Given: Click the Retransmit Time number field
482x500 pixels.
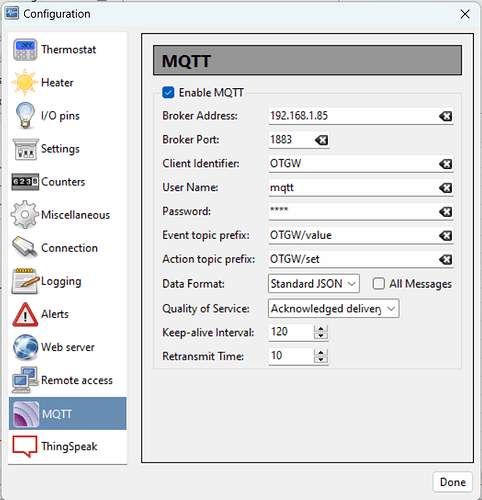Looking at the screenshot, I should 291,356.
